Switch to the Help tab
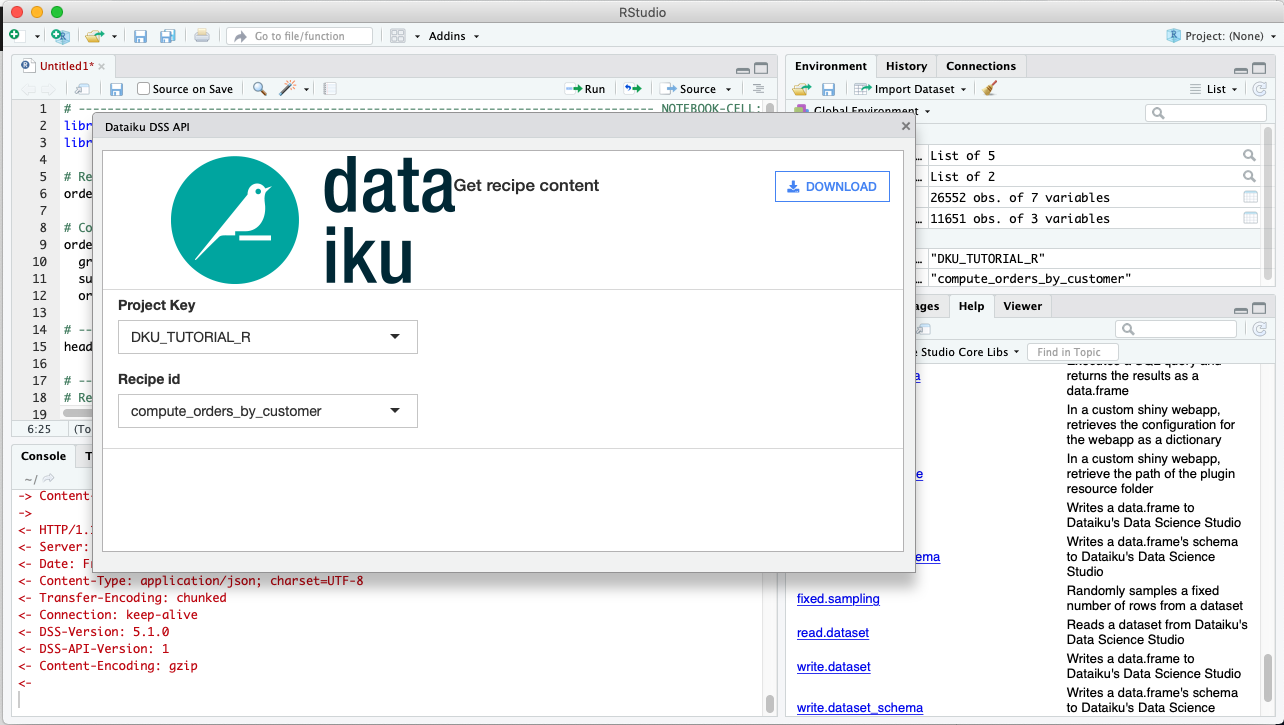Screen dimensions: 1284x725 [x=970, y=306]
